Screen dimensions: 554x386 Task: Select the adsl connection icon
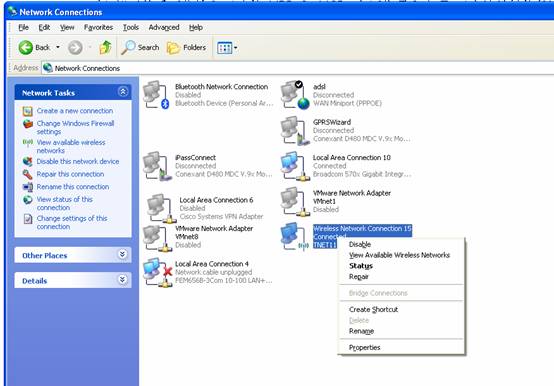[295, 95]
